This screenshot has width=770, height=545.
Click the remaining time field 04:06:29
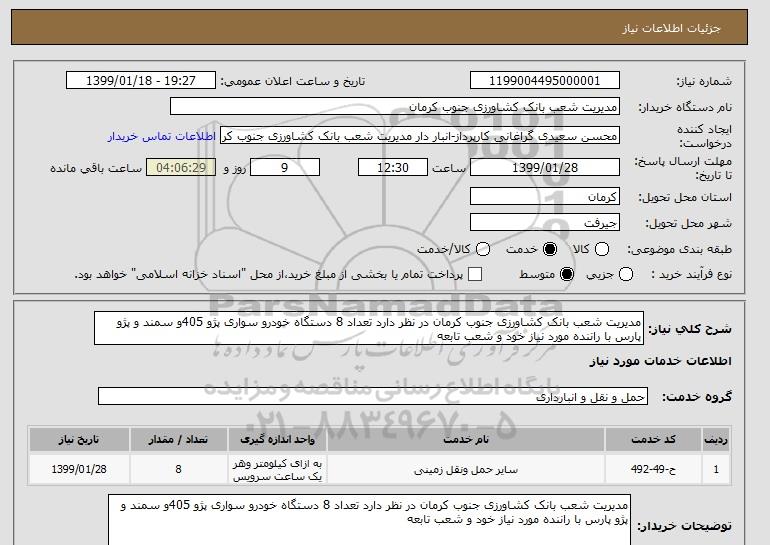point(181,167)
